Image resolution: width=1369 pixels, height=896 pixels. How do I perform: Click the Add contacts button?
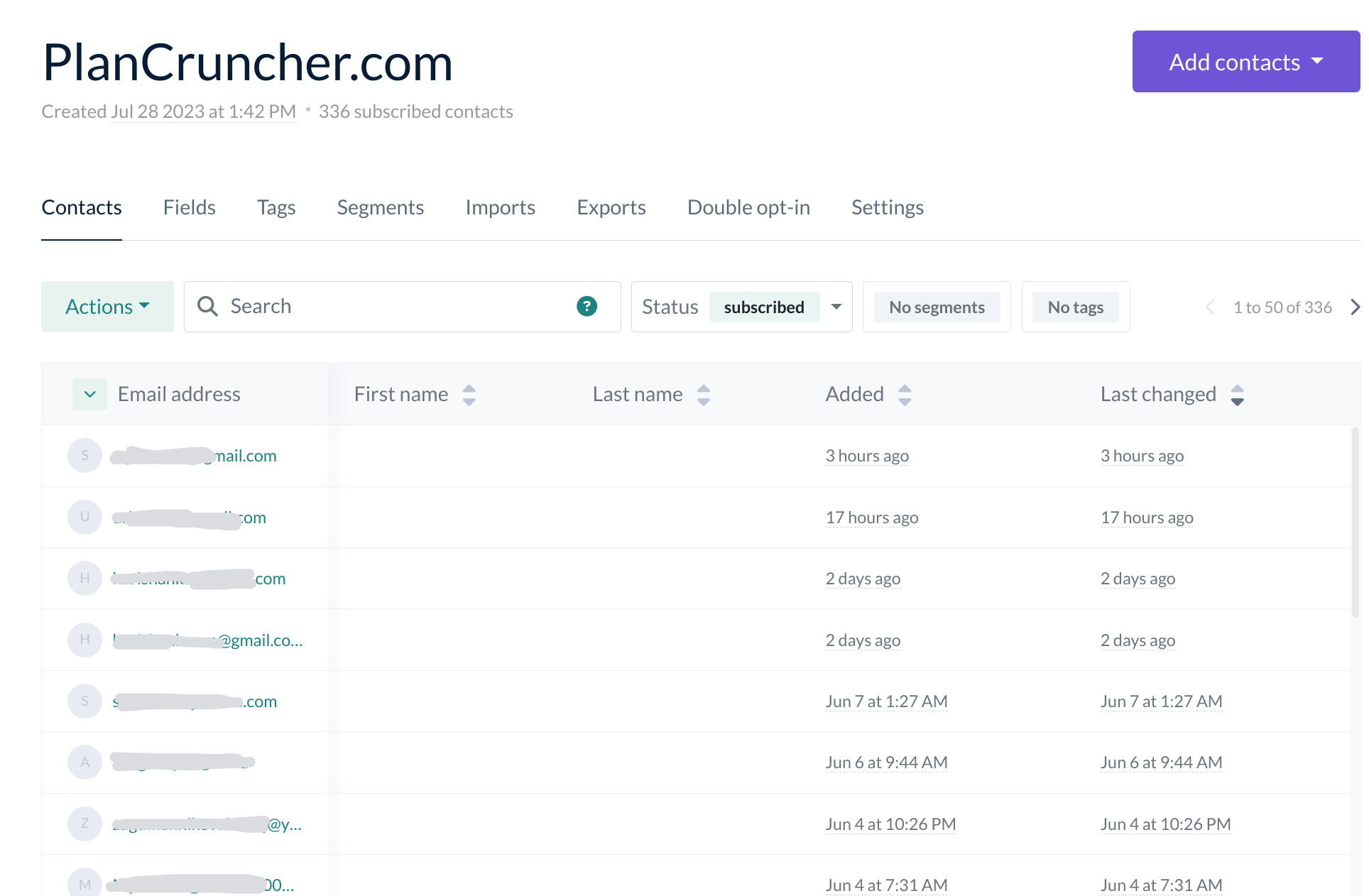click(x=1245, y=62)
